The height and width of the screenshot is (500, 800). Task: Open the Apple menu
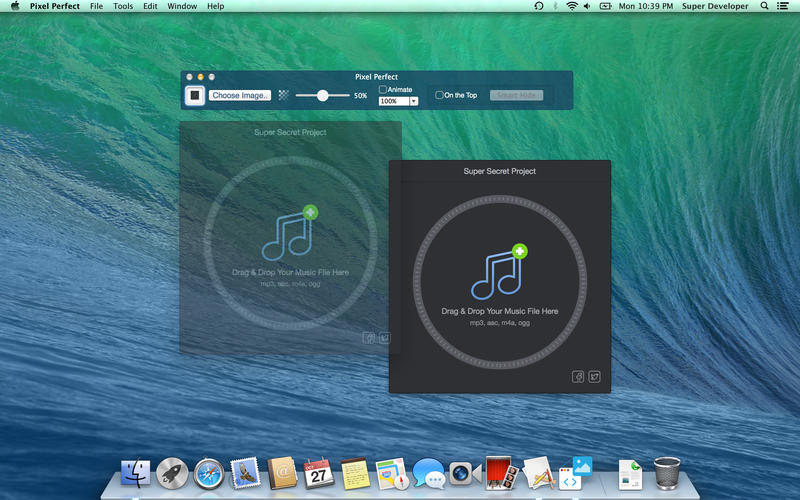14,6
